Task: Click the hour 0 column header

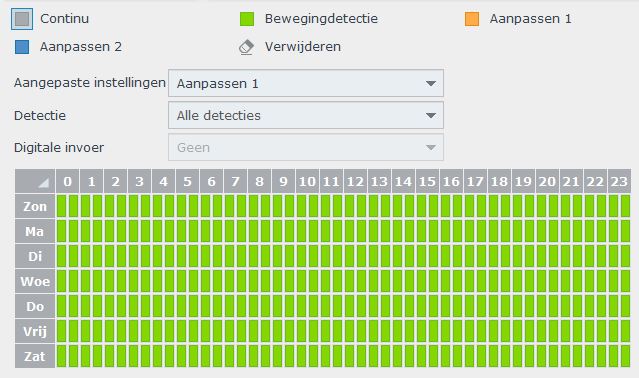Action: click(68, 181)
